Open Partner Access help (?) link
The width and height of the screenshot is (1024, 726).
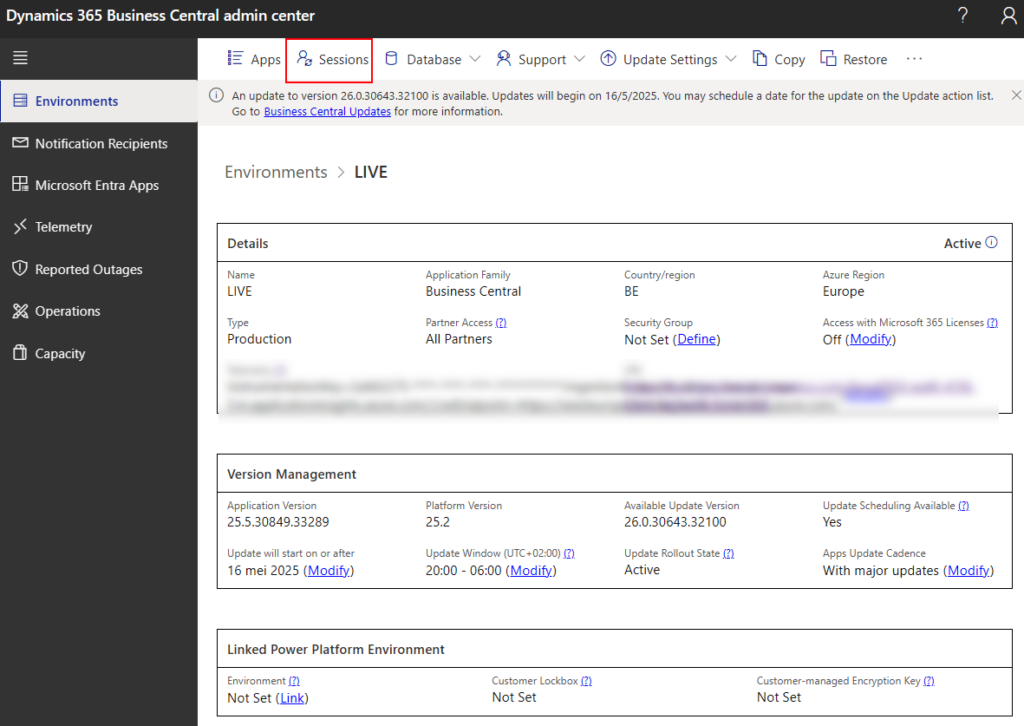[501, 323]
